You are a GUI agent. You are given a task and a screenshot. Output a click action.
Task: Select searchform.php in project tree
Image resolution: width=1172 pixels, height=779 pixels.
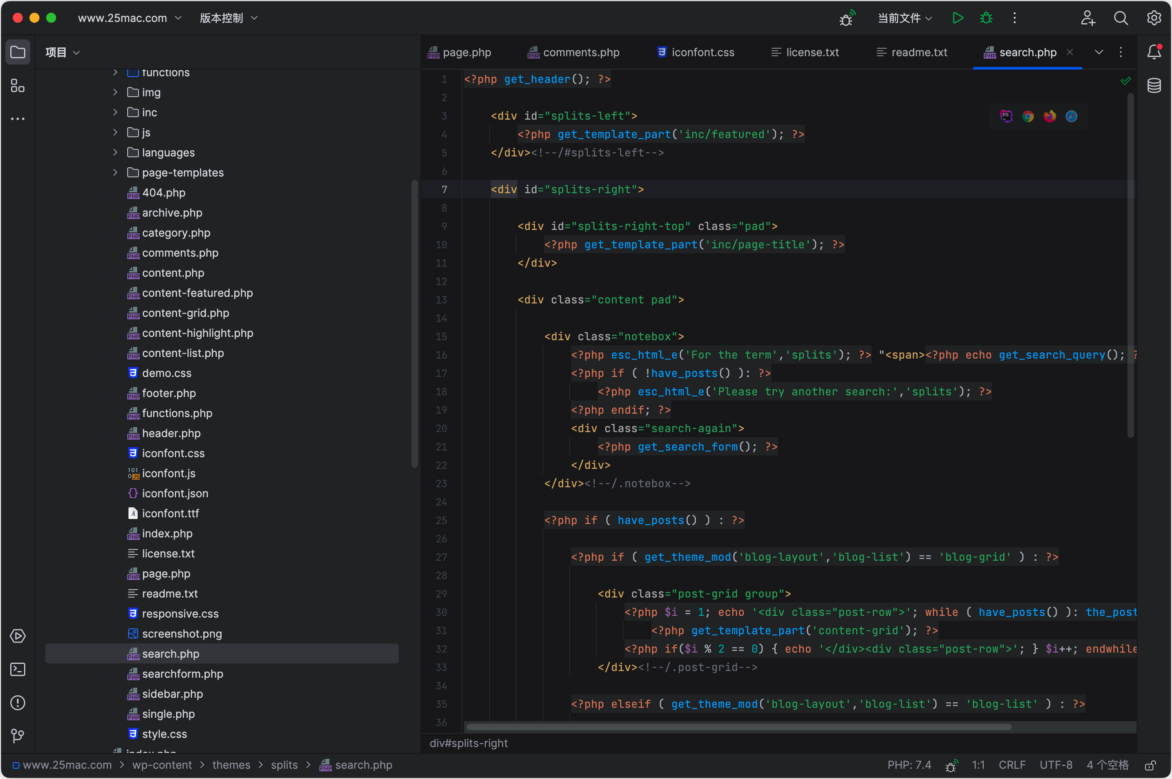(182, 674)
